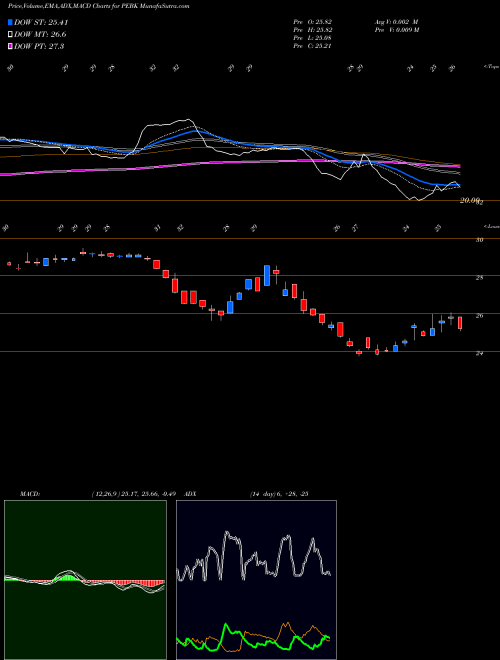The image size is (500, 660).
Task: Open the green MACD histogram chart panel
Action: pyautogui.click(x=85, y=580)
